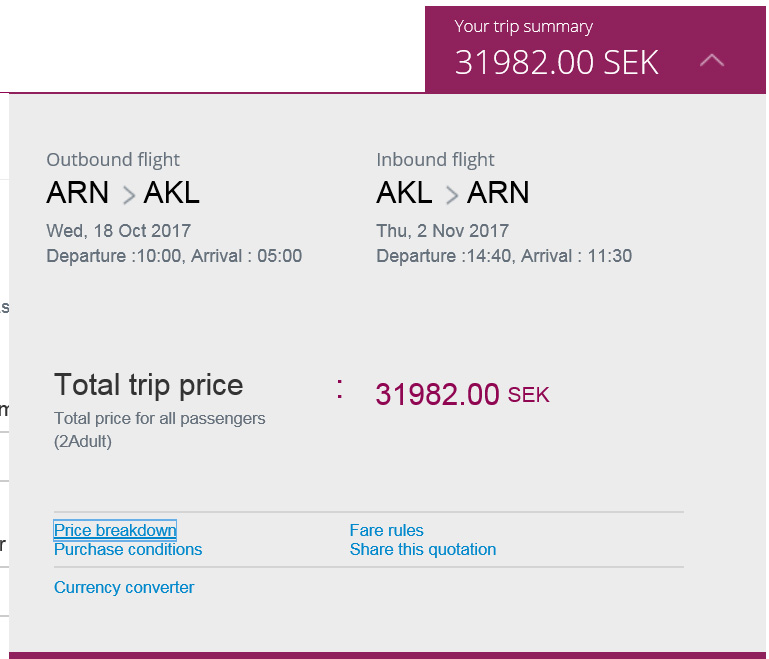Click the magenta 31982.00 SEK total amount
This screenshot has height=659, width=769.
[462, 395]
